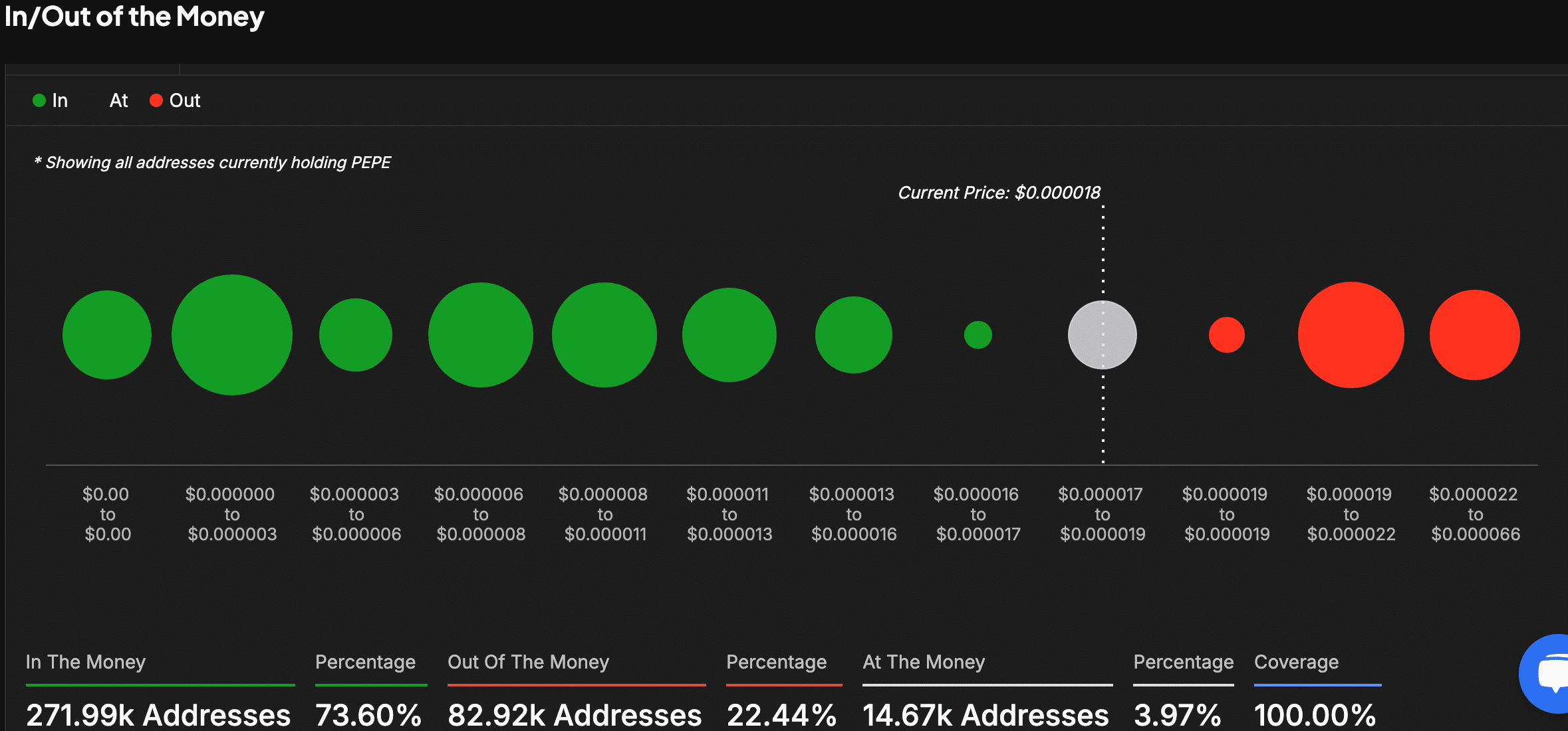Click the green bubble $0.000013 to $0.000016
Image resolution: width=1568 pixels, height=731 pixels.
point(853,335)
